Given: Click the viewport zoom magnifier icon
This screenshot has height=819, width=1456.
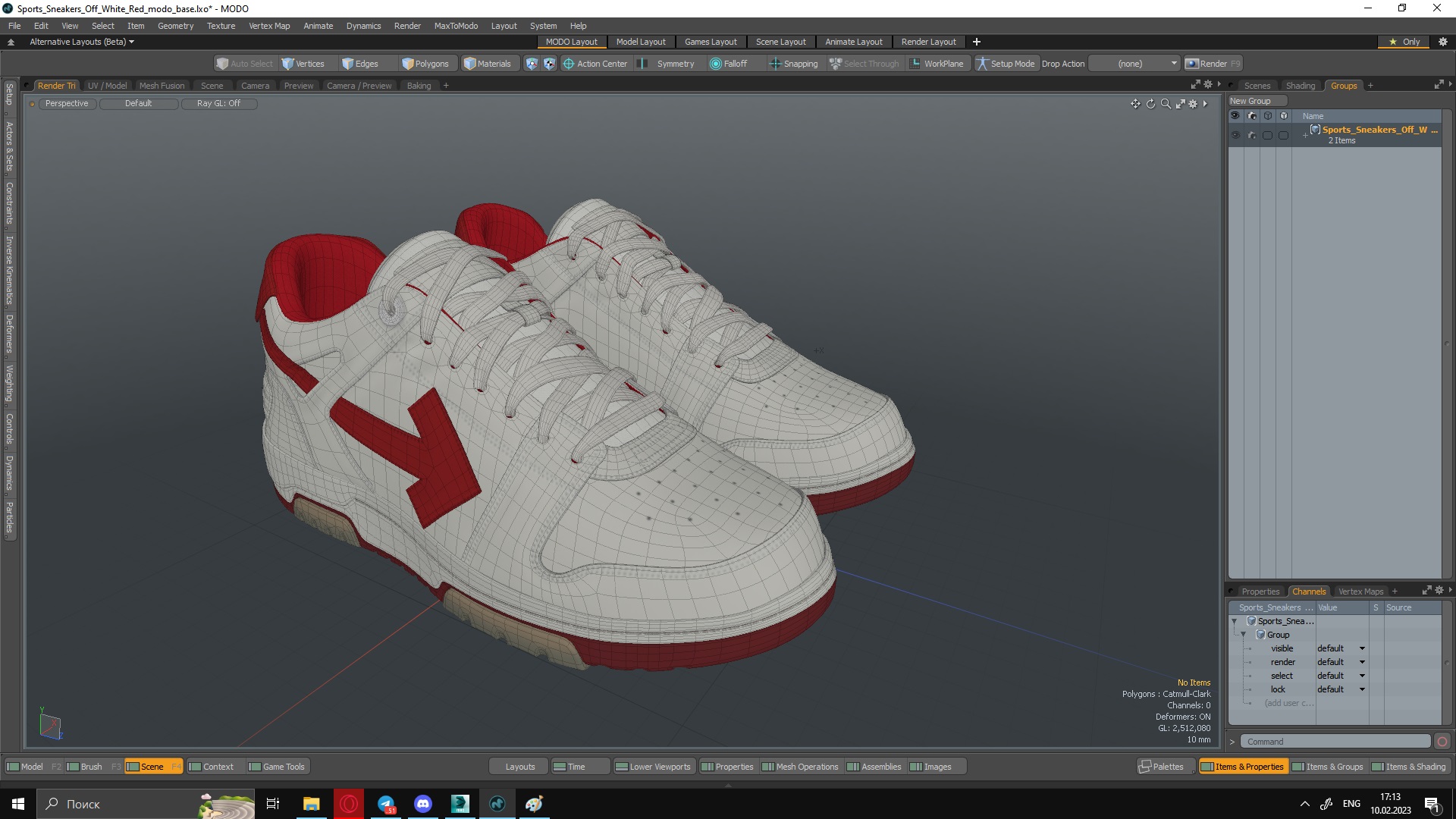Looking at the screenshot, I should (1166, 104).
